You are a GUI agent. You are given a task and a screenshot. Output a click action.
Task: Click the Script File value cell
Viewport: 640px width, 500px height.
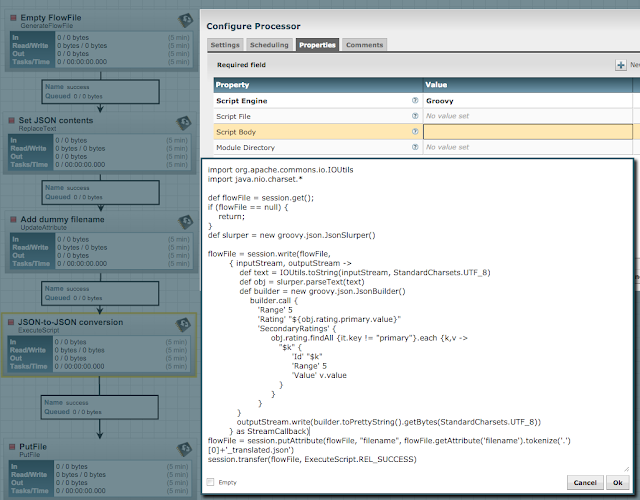(x=528, y=116)
